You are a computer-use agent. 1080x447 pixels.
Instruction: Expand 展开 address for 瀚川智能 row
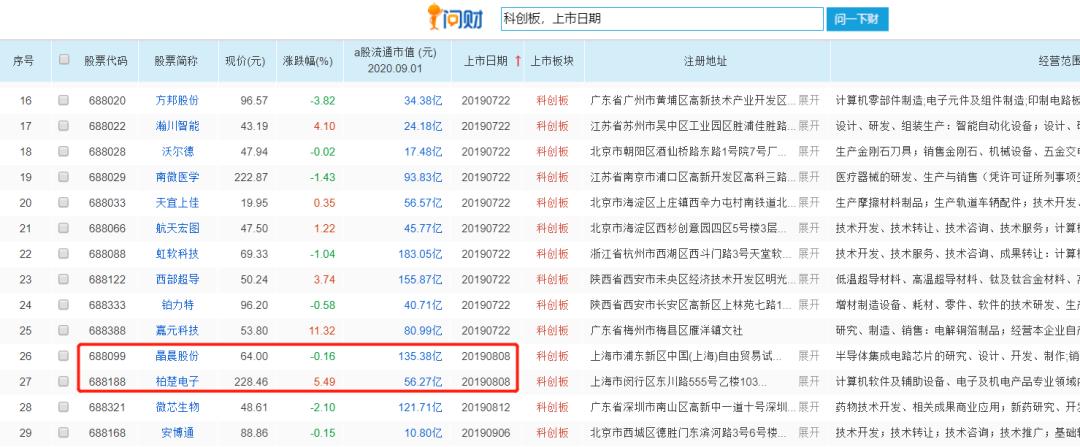(809, 126)
